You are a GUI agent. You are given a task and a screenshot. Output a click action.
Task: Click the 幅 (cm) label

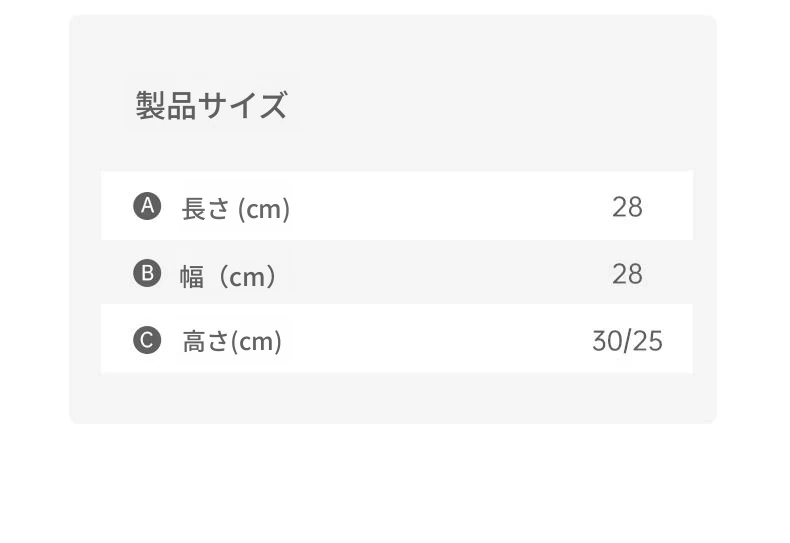pos(228,276)
